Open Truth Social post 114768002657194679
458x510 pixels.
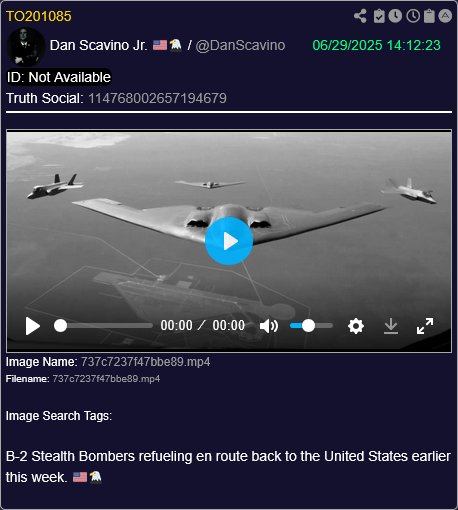tap(157, 98)
